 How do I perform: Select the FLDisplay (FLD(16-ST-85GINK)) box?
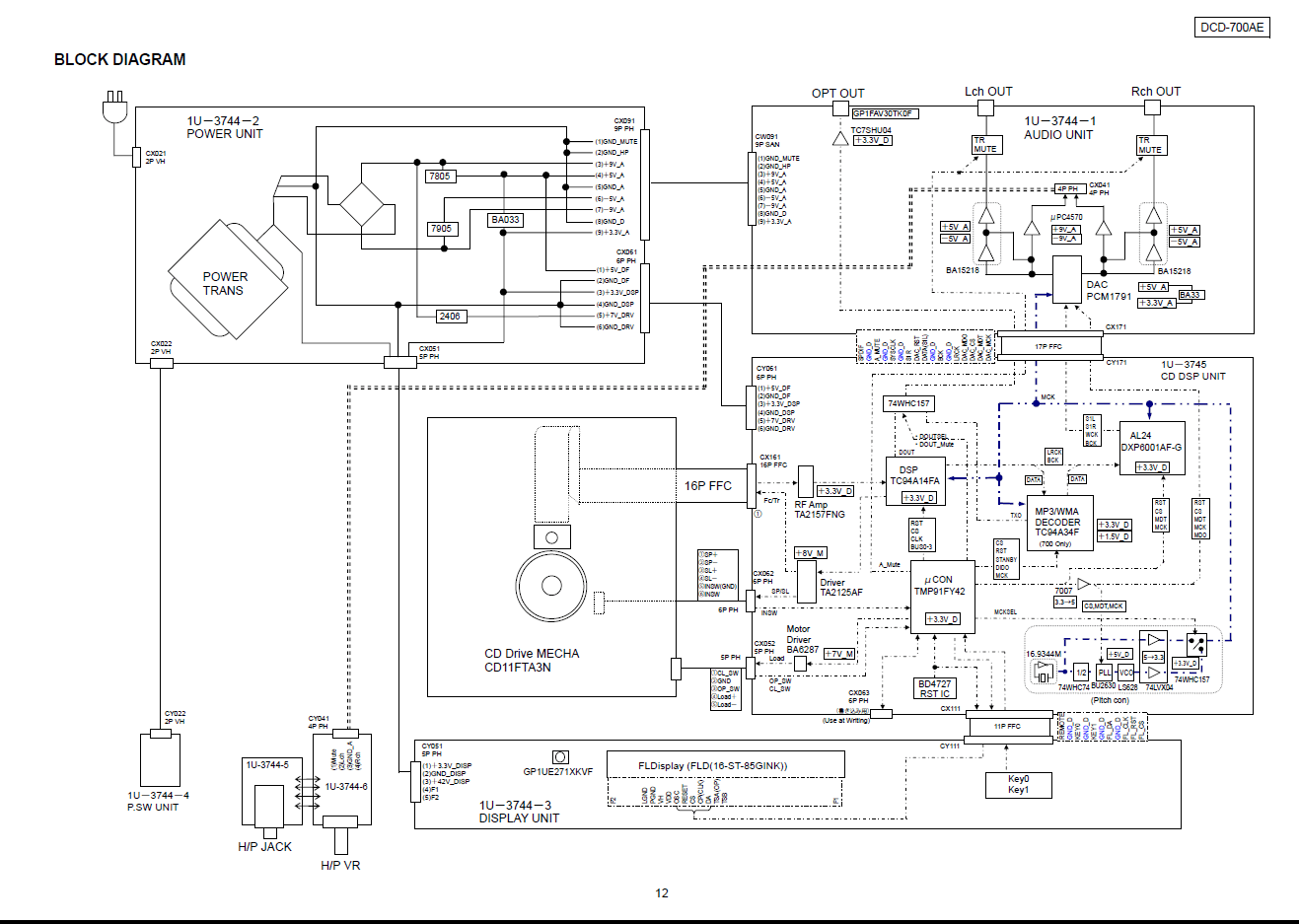pyautogui.click(x=726, y=765)
